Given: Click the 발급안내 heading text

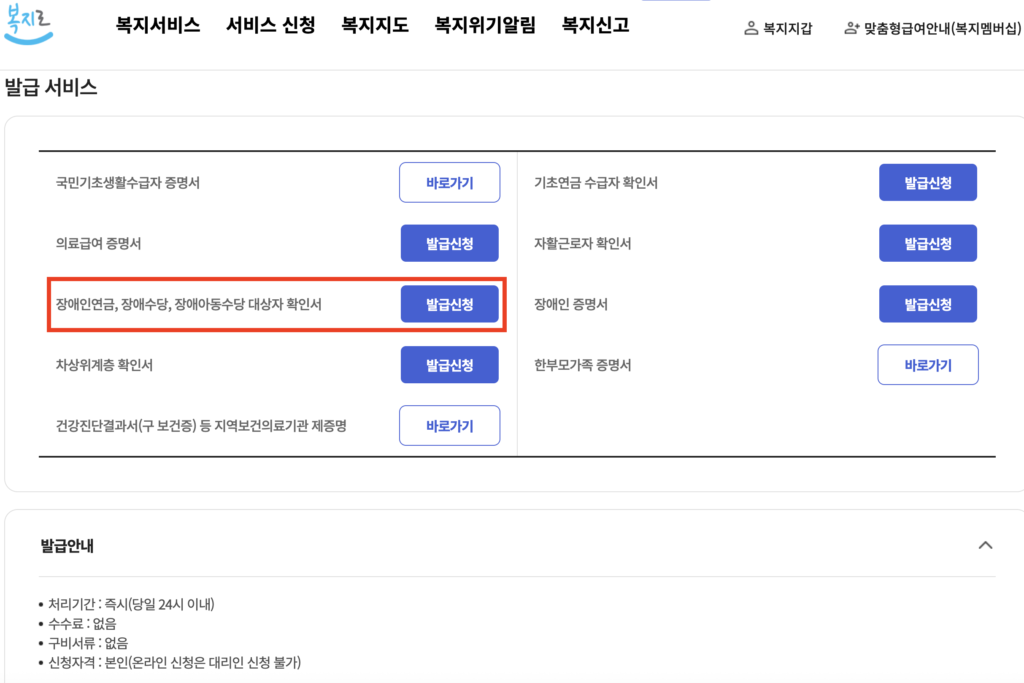Looking at the screenshot, I should 67,546.
